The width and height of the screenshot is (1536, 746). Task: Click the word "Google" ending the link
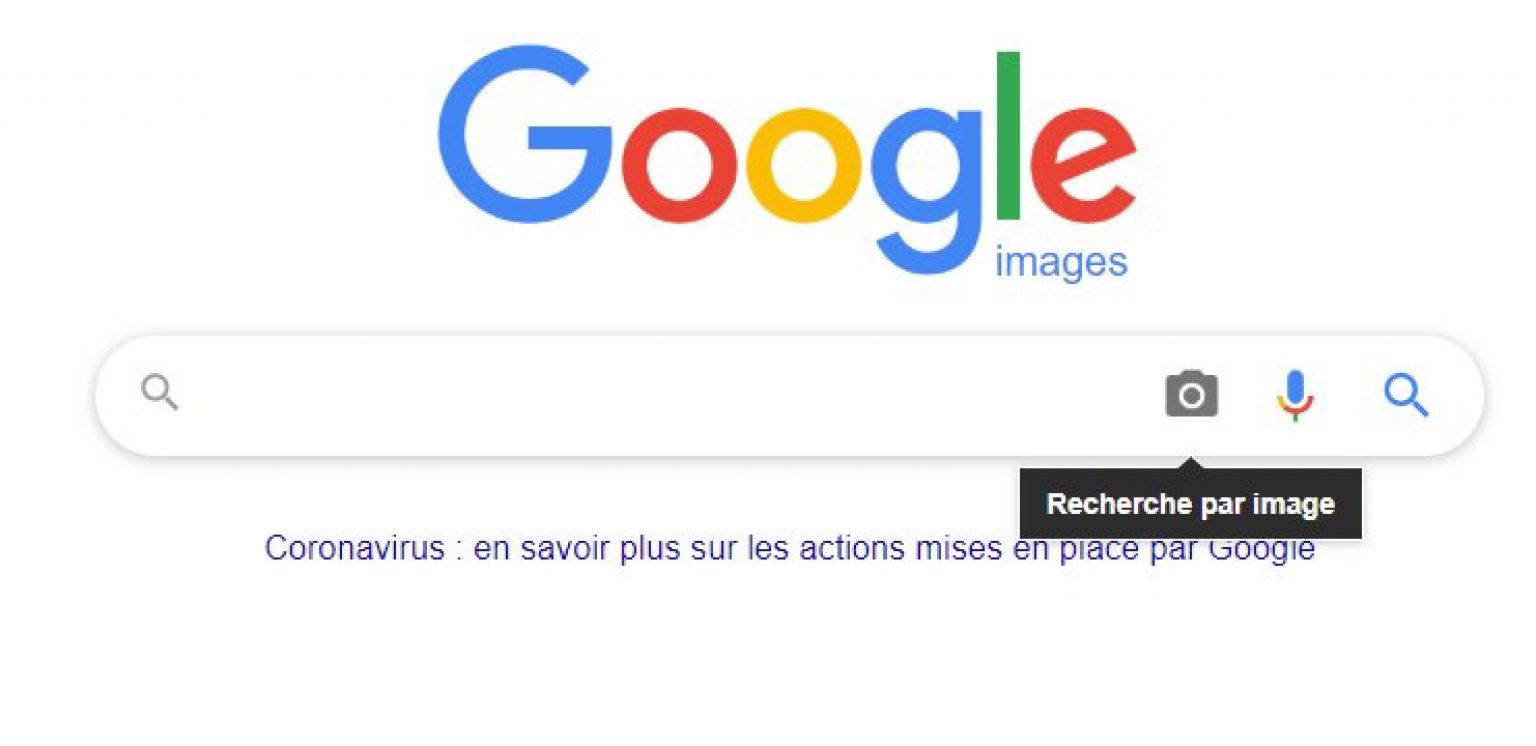1261,548
